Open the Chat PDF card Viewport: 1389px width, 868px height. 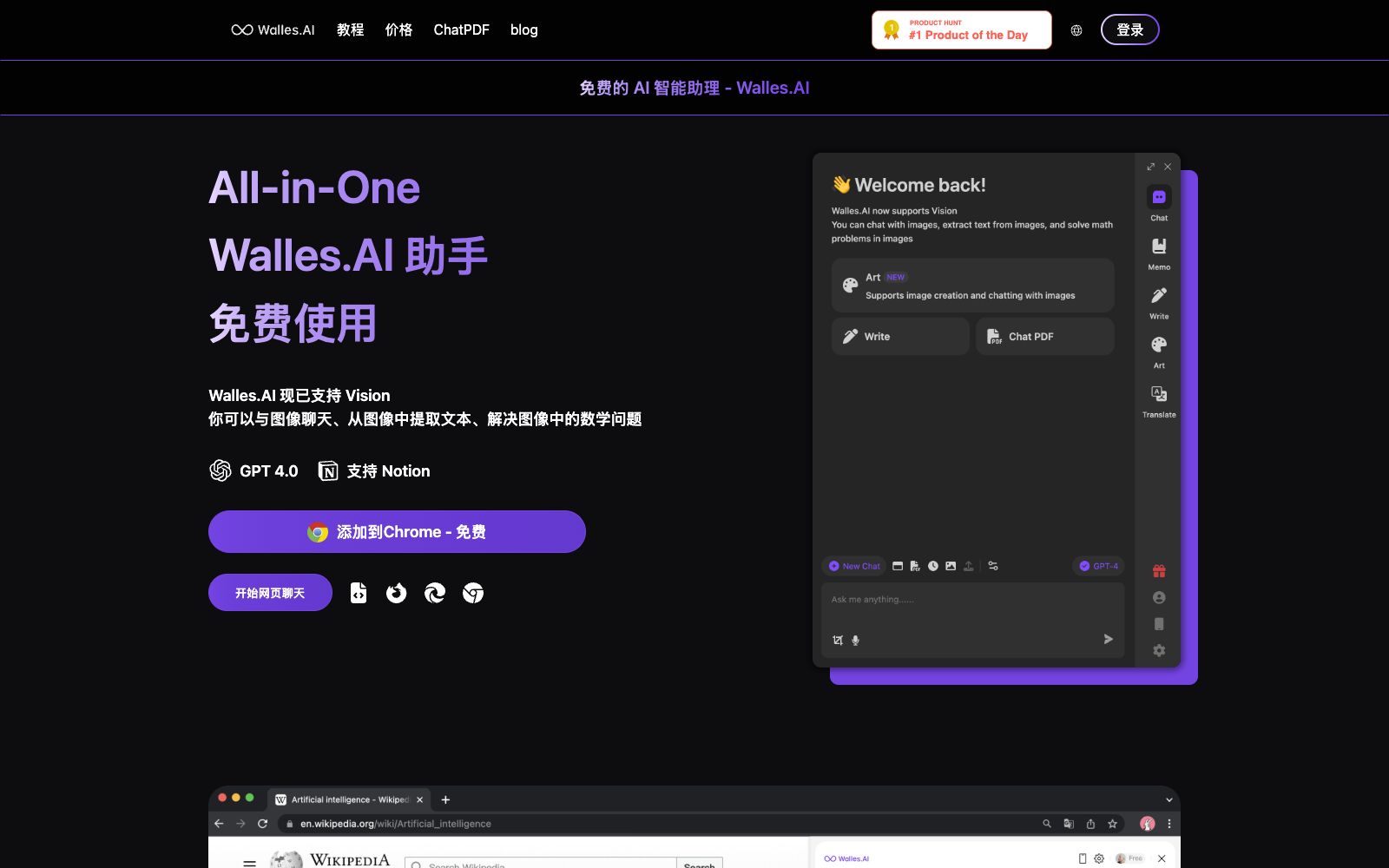1044,336
